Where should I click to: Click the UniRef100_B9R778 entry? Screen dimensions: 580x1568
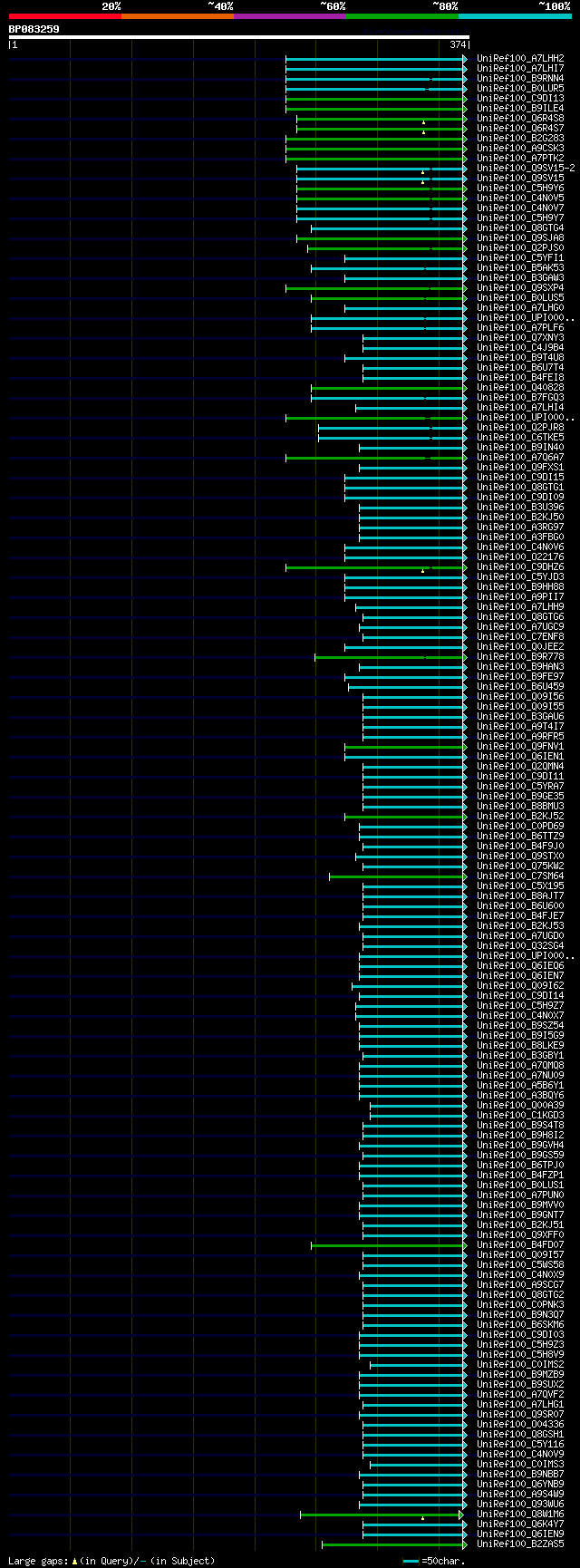520,656
